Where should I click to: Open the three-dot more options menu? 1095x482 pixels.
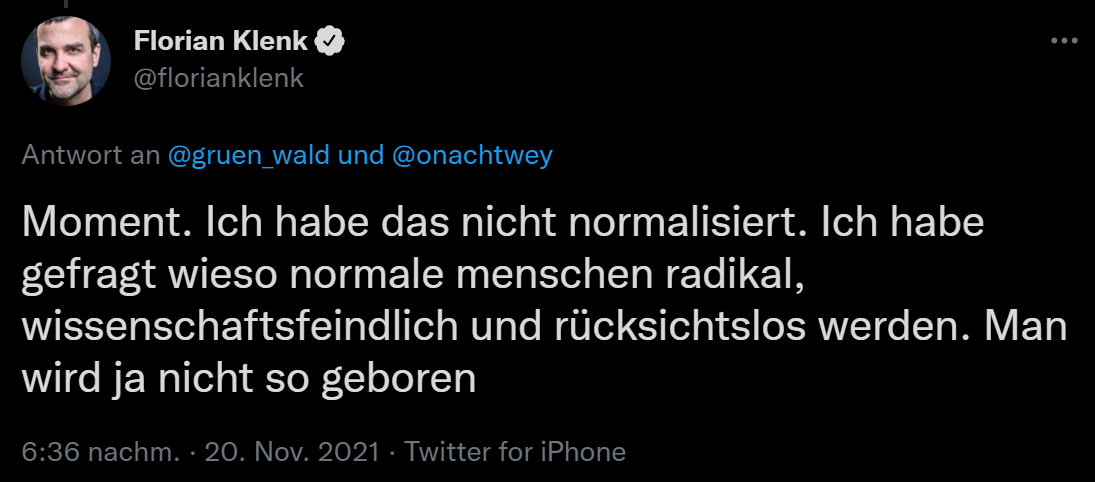1064,42
